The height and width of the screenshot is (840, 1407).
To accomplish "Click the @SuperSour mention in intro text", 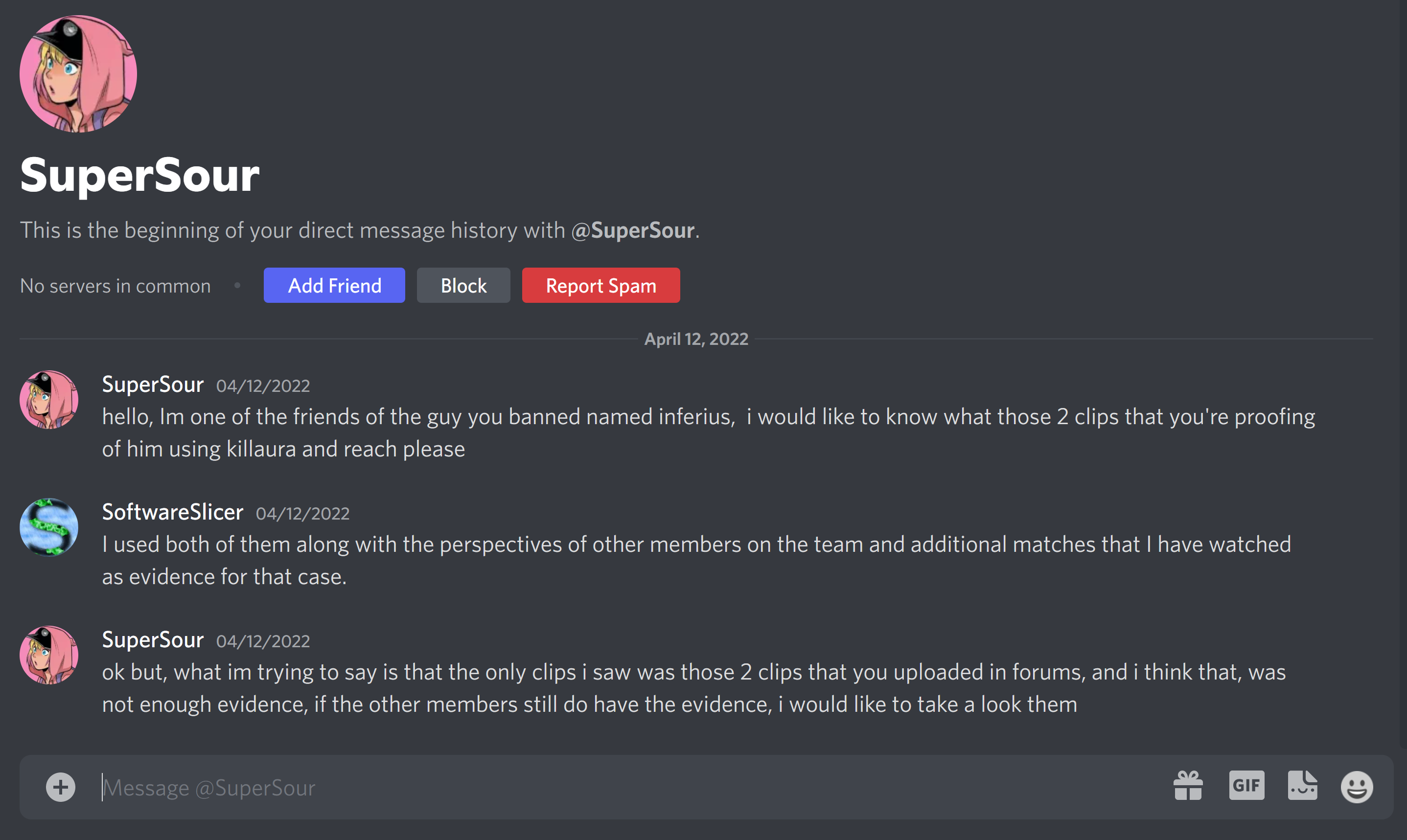I will click(x=633, y=230).
